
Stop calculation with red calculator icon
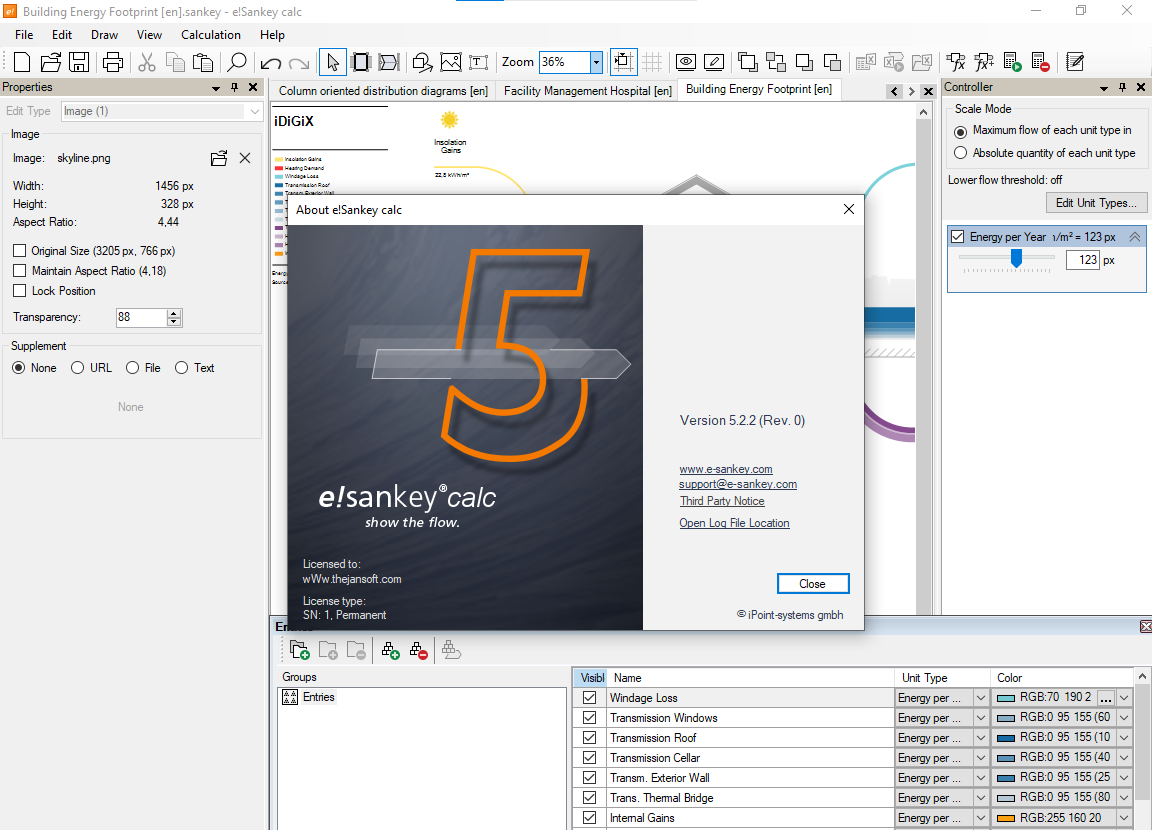click(x=1040, y=62)
